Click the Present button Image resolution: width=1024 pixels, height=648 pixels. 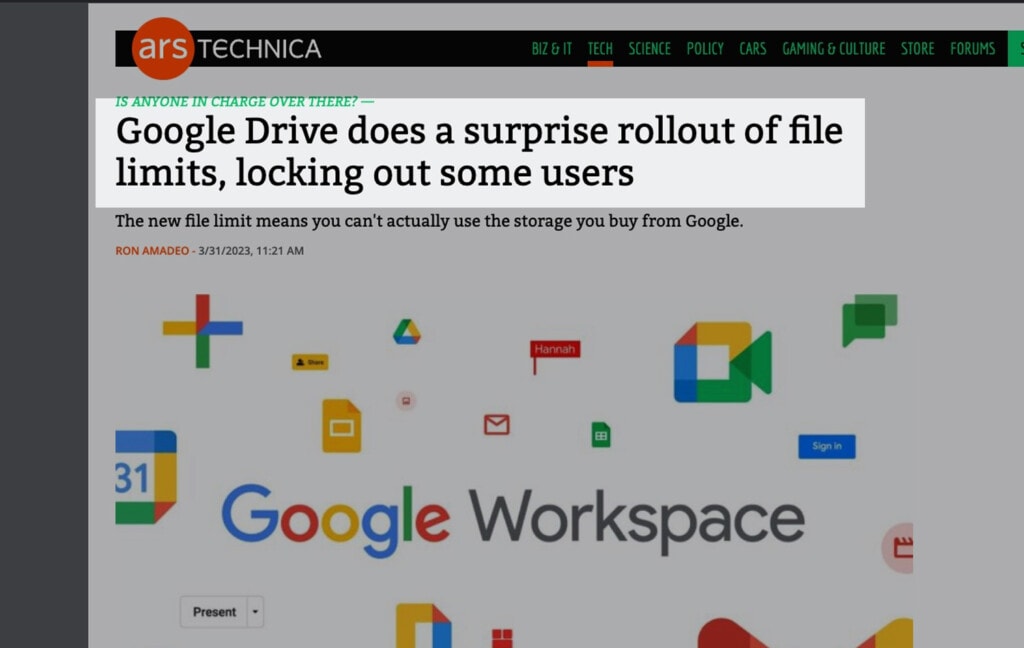point(214,612)
